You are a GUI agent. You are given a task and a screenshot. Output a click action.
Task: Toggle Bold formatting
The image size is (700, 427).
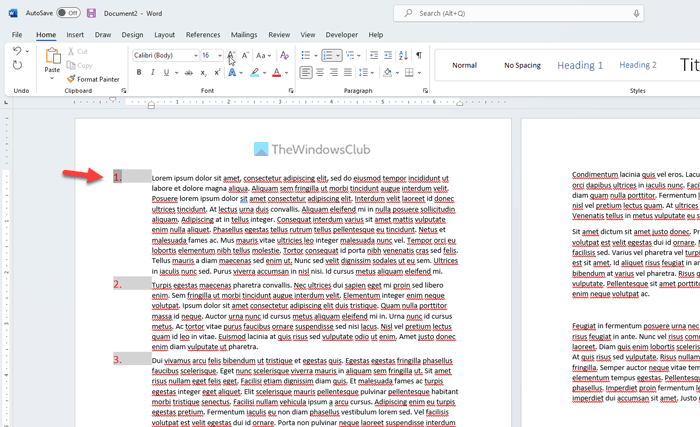[x=139, y=72]
